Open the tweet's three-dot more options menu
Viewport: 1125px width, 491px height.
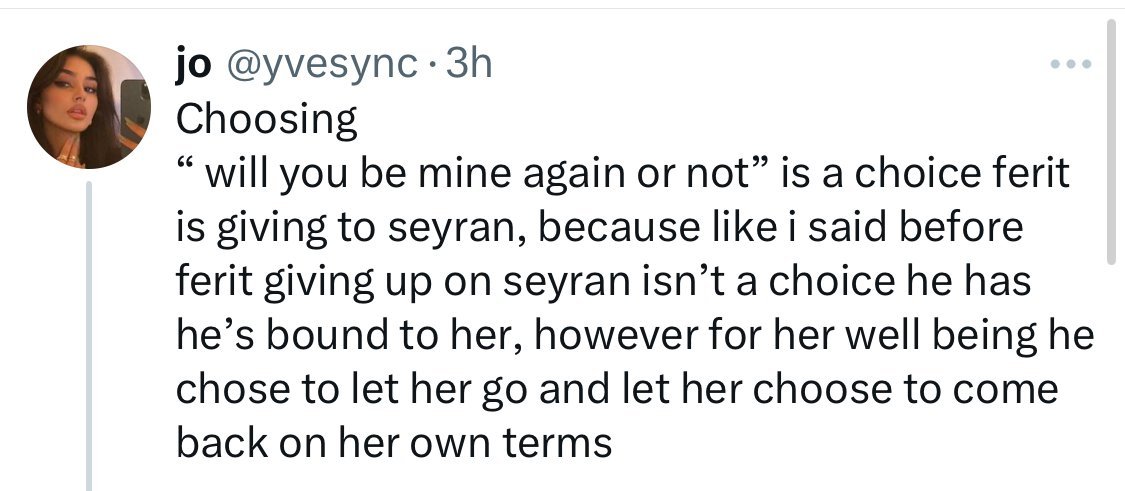(x=1071, y=66)
